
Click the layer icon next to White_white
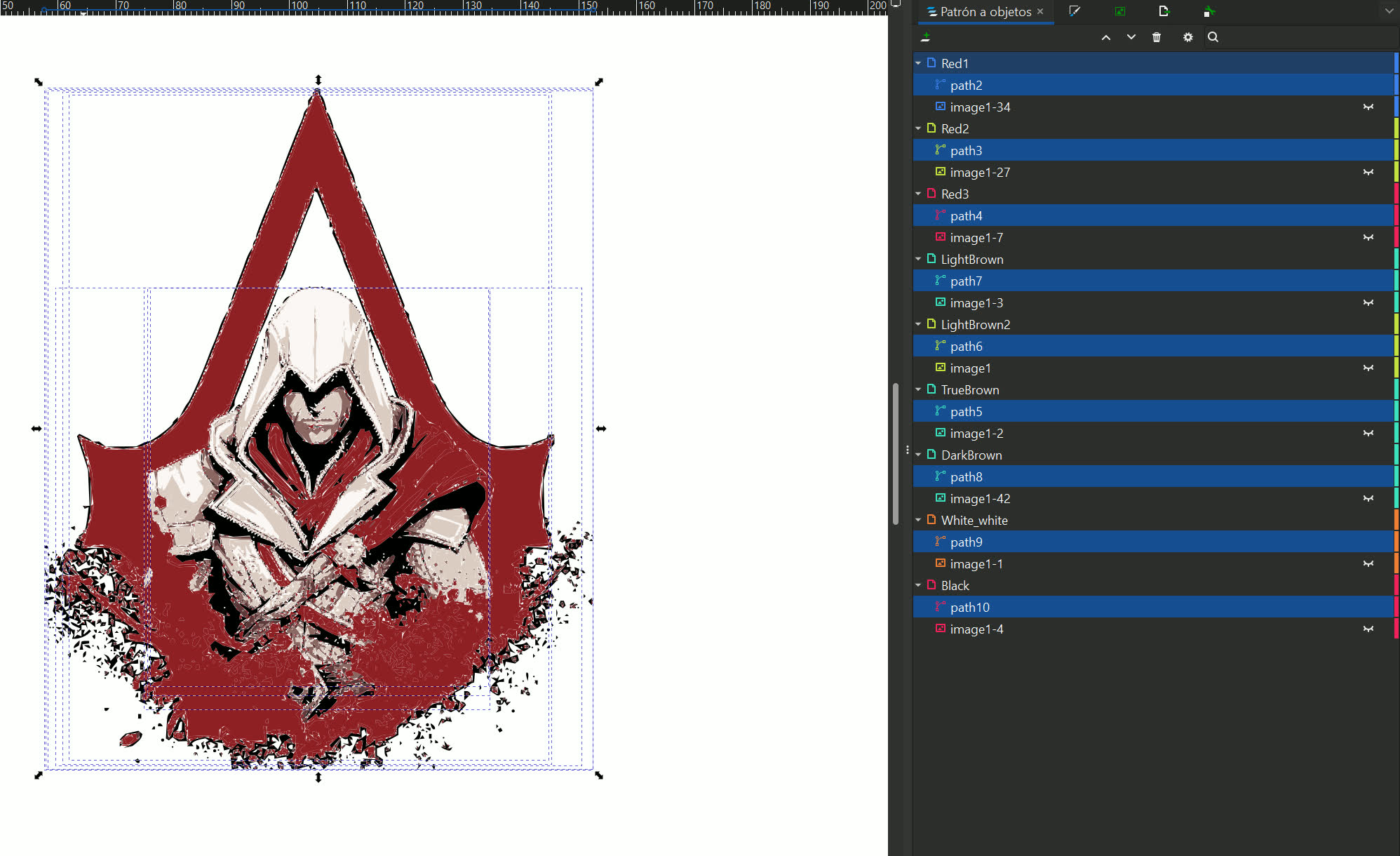coord(931,520)
